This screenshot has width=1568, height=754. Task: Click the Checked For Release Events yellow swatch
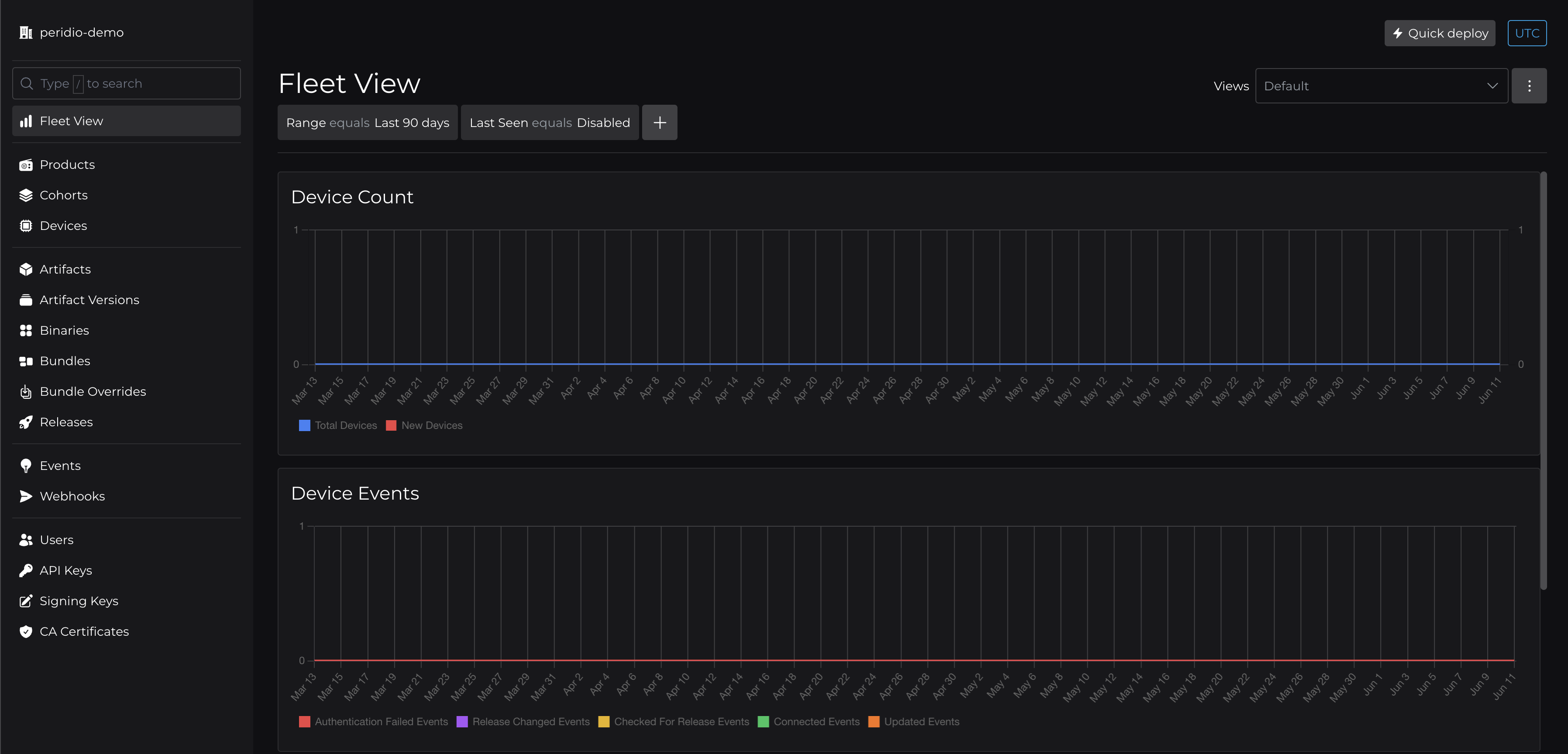(x=603, y=722)
